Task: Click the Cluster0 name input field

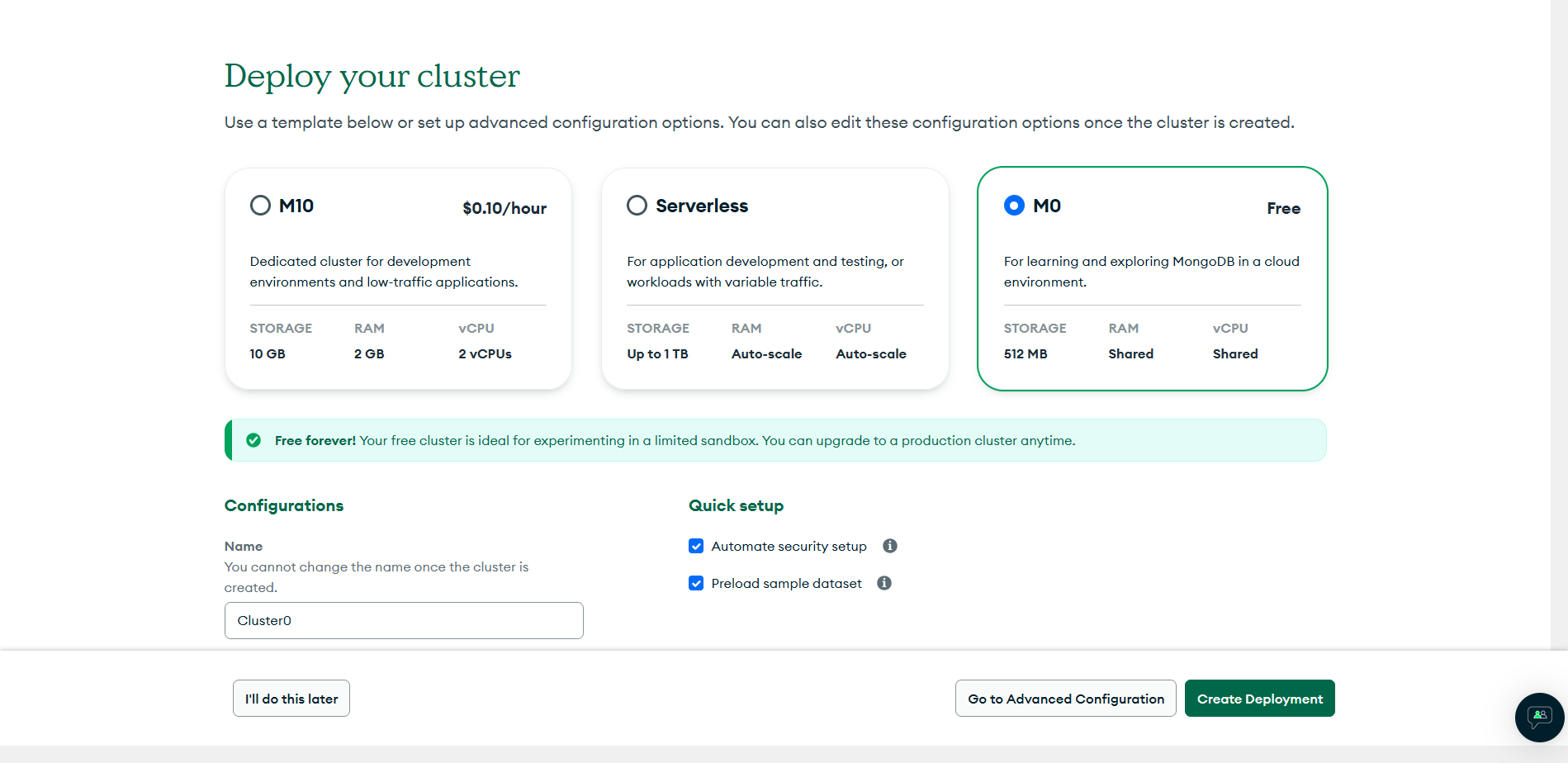Action: (x=404, y=620)
